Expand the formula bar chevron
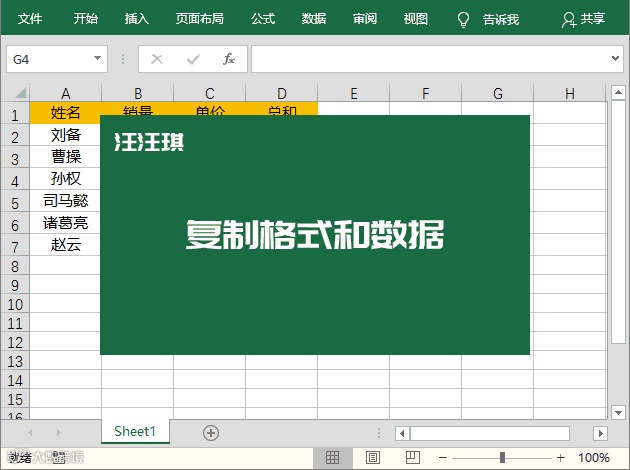Screen dimensions: 630x470 pyautogui.click(x=615, y=59)
